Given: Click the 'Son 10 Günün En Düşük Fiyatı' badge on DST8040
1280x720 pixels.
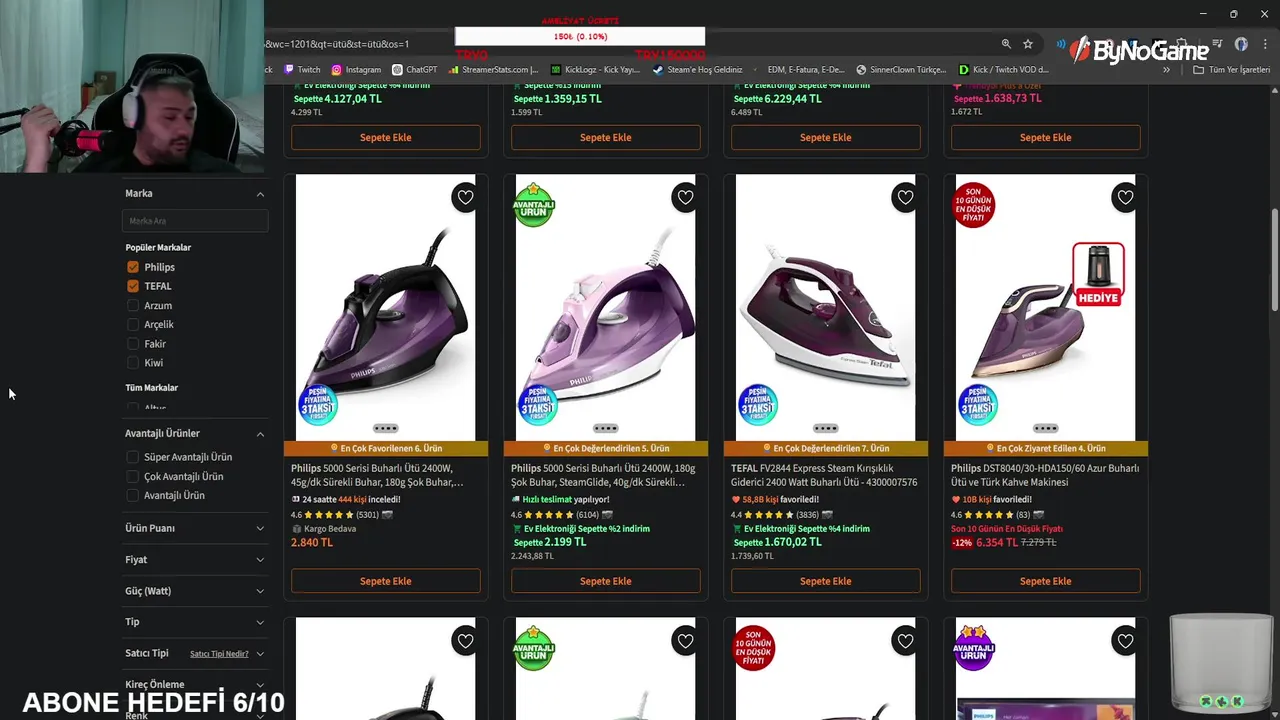Looking at the screenshot, I should point(974,204).
